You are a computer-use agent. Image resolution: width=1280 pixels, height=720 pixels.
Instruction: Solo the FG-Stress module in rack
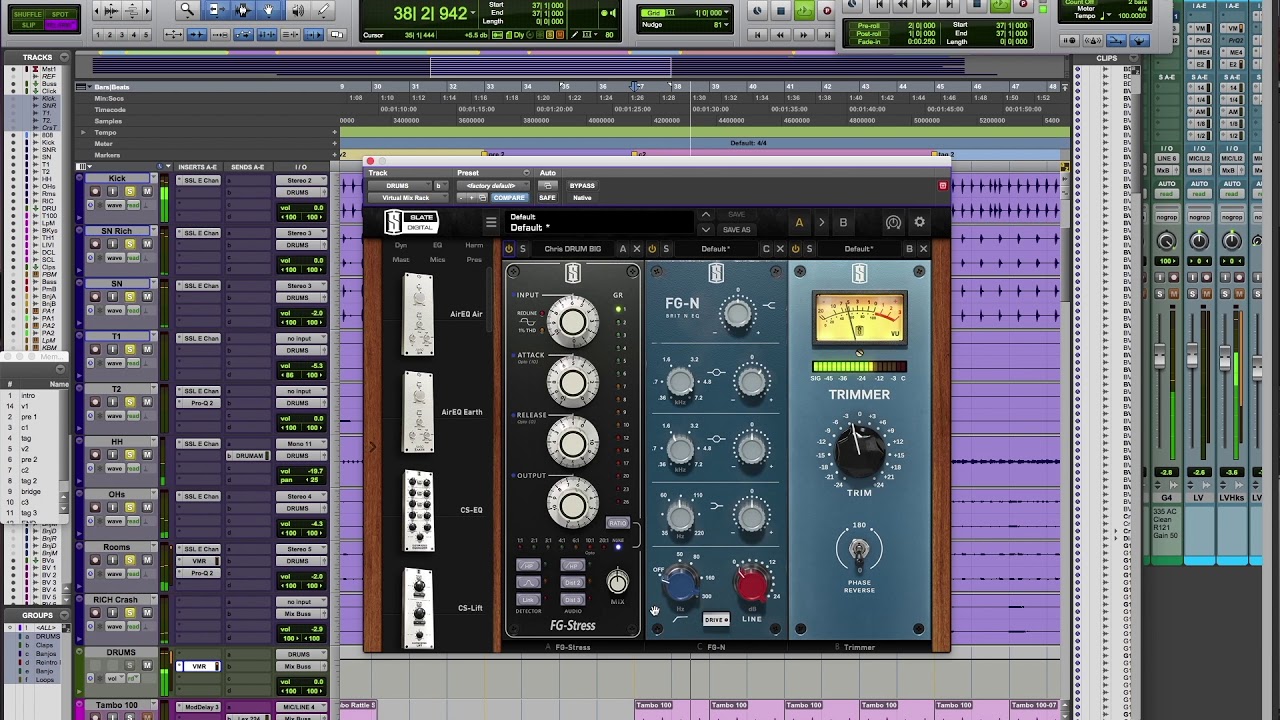coord(523,249)
